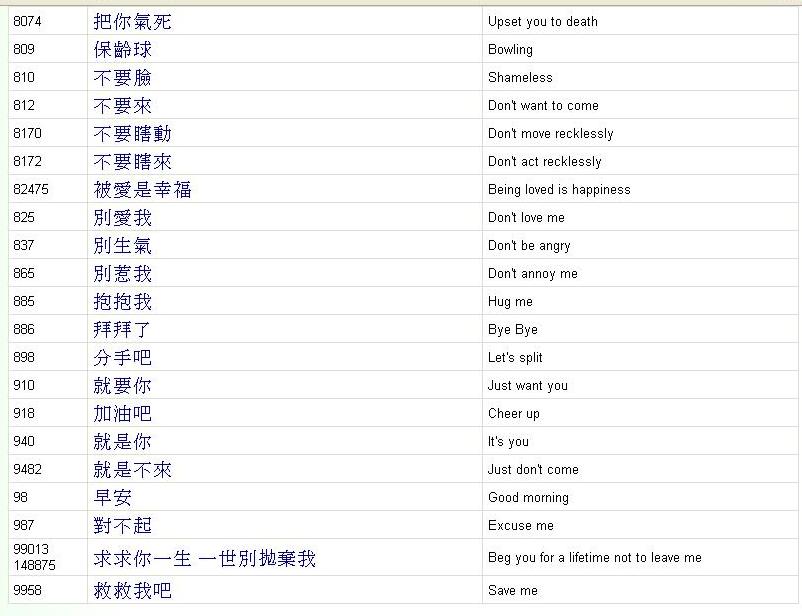Select the text 'Bye Bye'

click(513, 329)
